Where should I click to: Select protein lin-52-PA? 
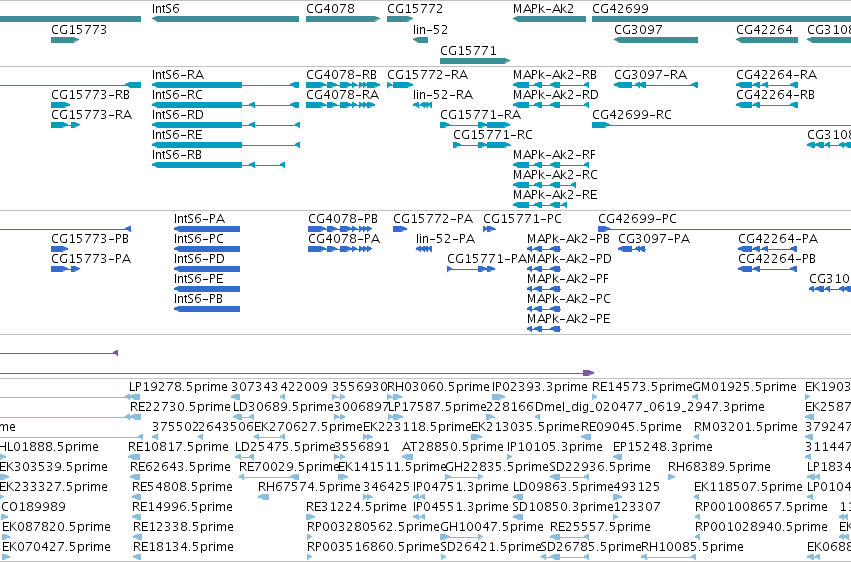pos(424,249)
